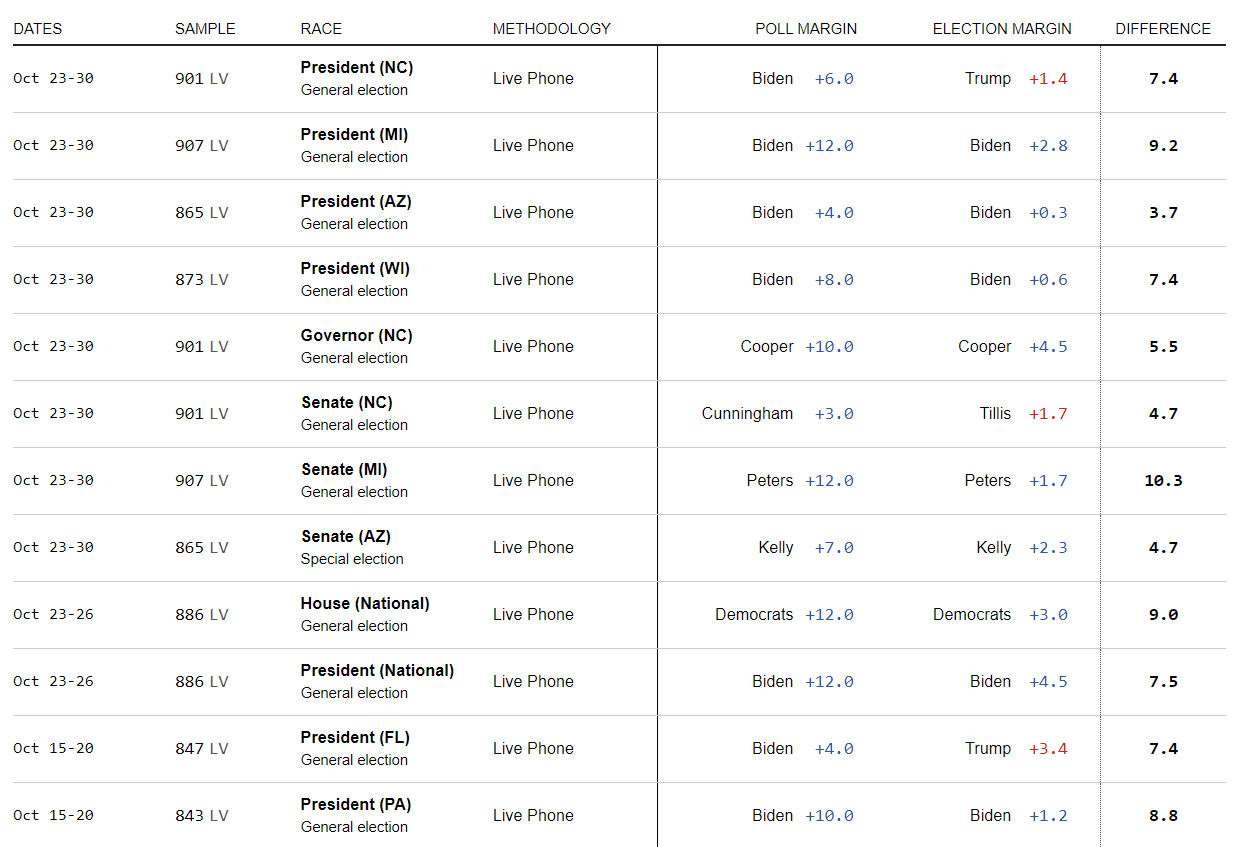
Task: Open the President (National) race entry
Action: (x=377, y=671)
